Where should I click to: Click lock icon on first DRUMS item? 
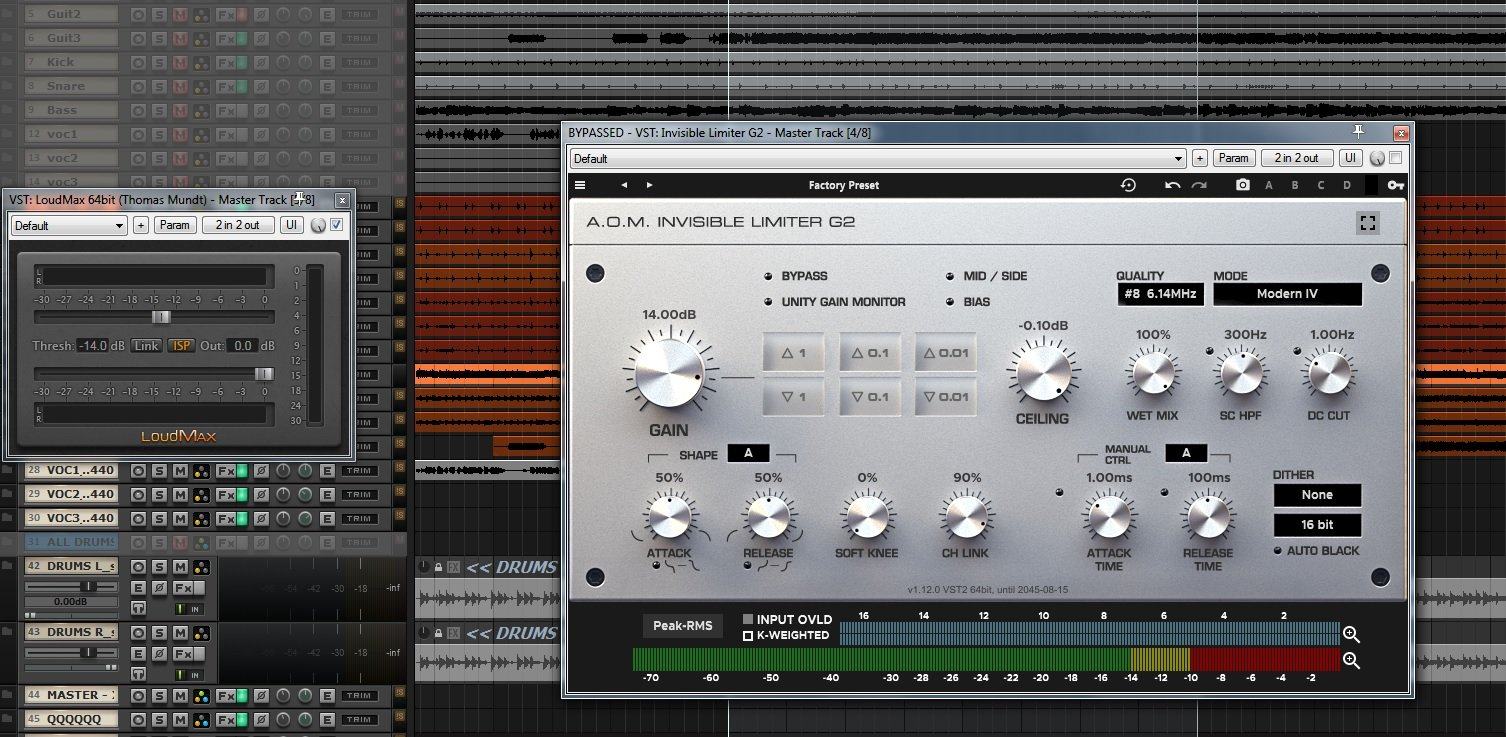click(438, 567)
